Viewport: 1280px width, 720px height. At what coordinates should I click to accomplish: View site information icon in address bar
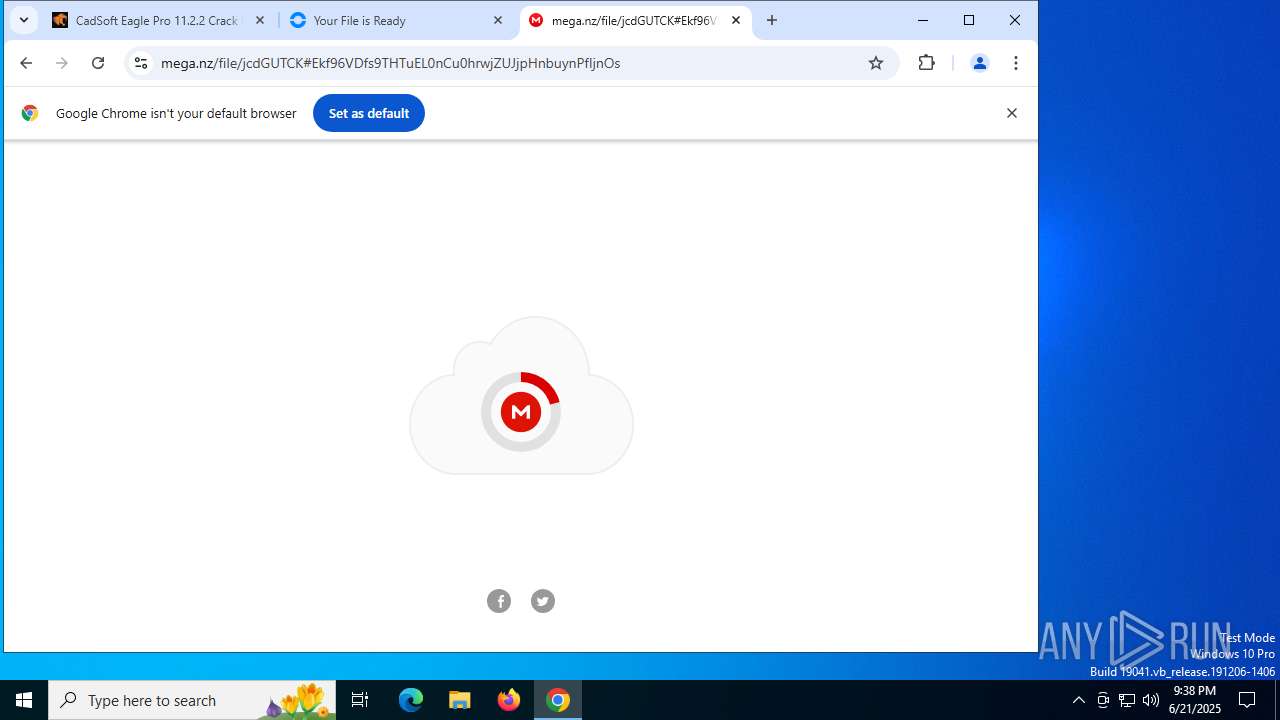(x=141, y=63)
